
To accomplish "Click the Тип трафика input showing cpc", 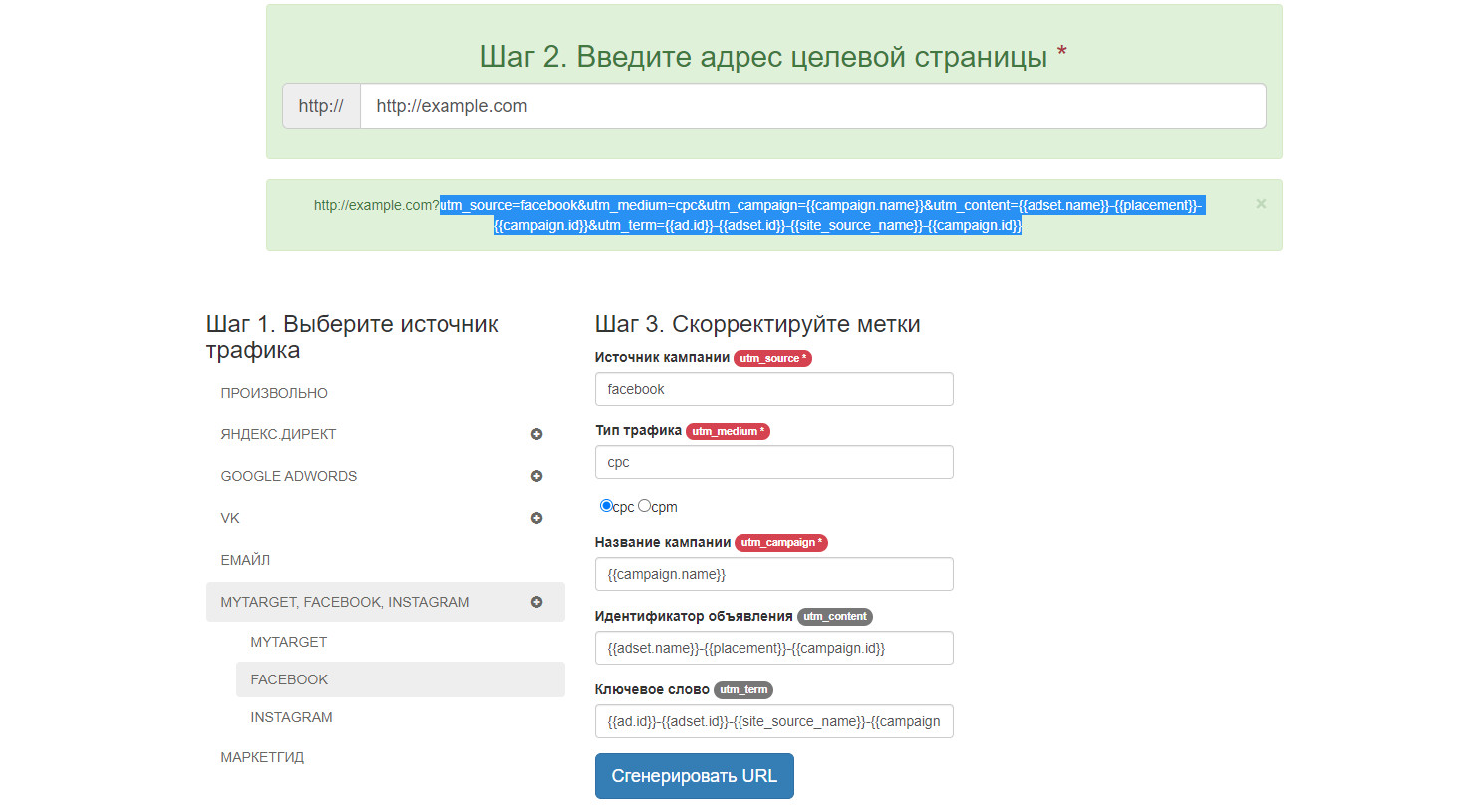I will click(773, 462).
